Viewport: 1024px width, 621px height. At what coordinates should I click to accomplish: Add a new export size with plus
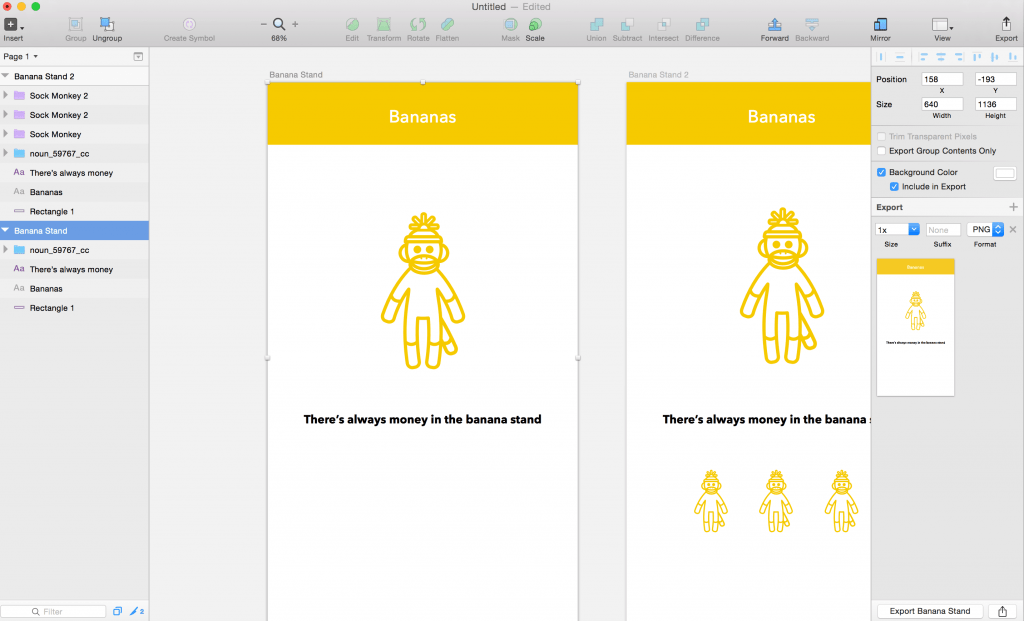click(1013, 207)
